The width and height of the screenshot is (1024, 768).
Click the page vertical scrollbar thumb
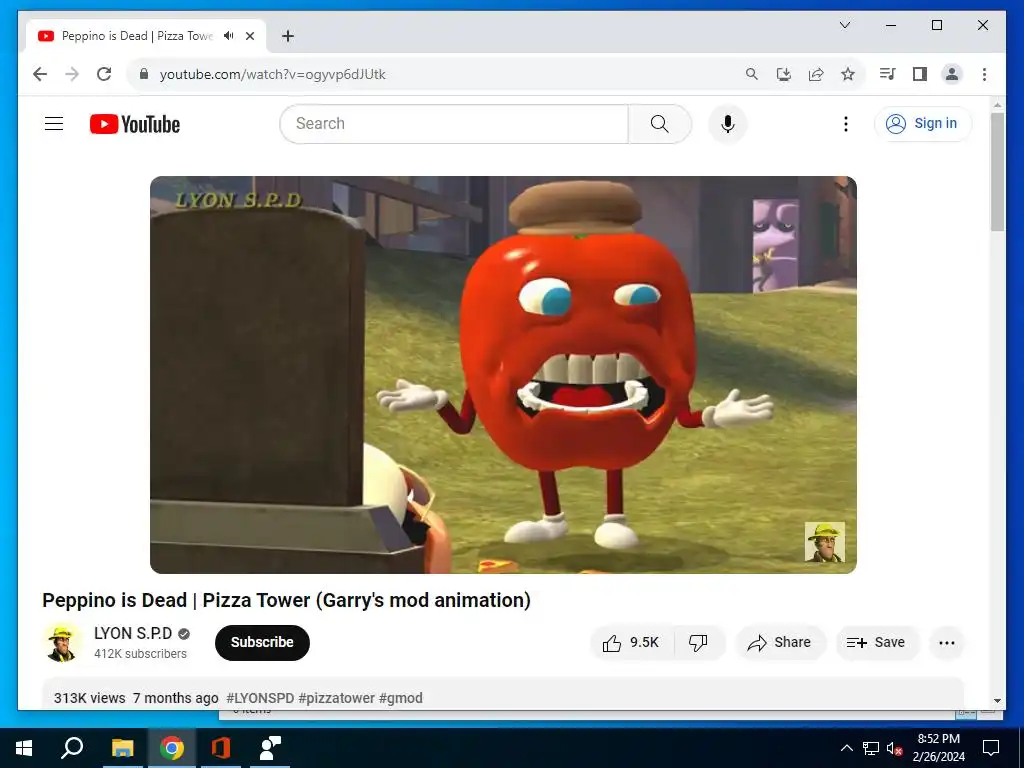(997, 171)
